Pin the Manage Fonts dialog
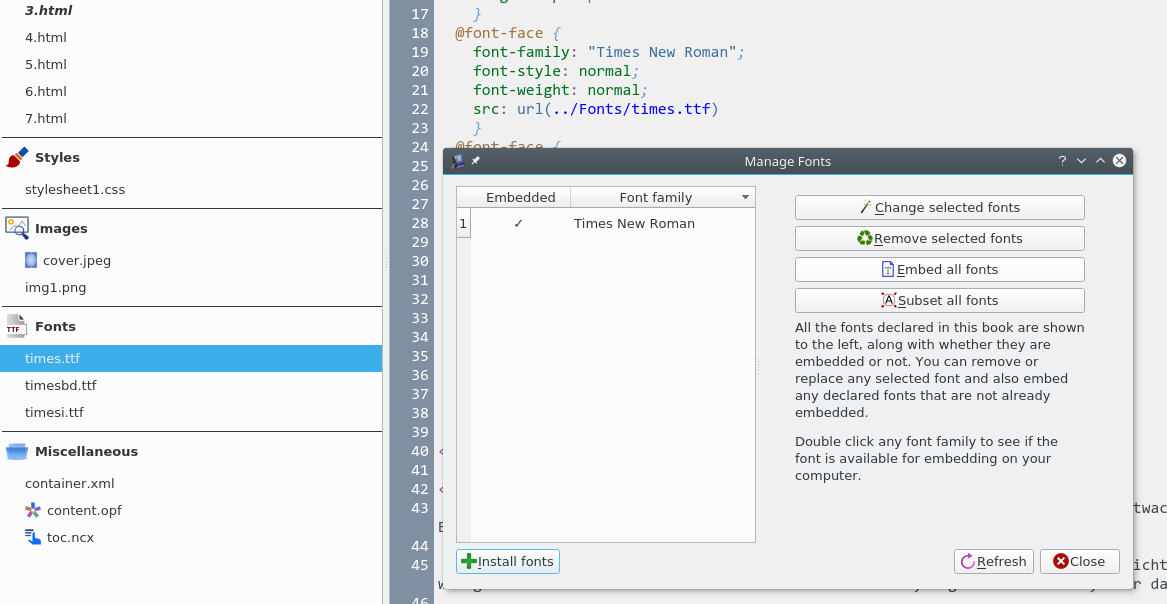This screenshot has width=1167, height=604. pos(476,161)
